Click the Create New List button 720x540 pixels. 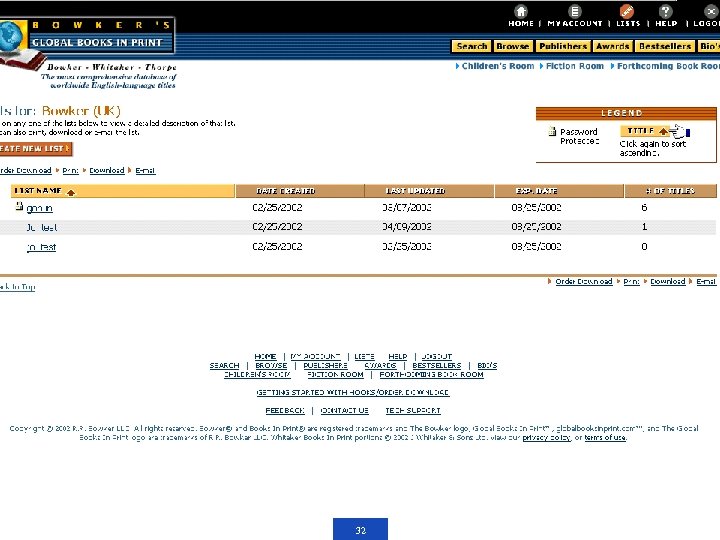35,149
